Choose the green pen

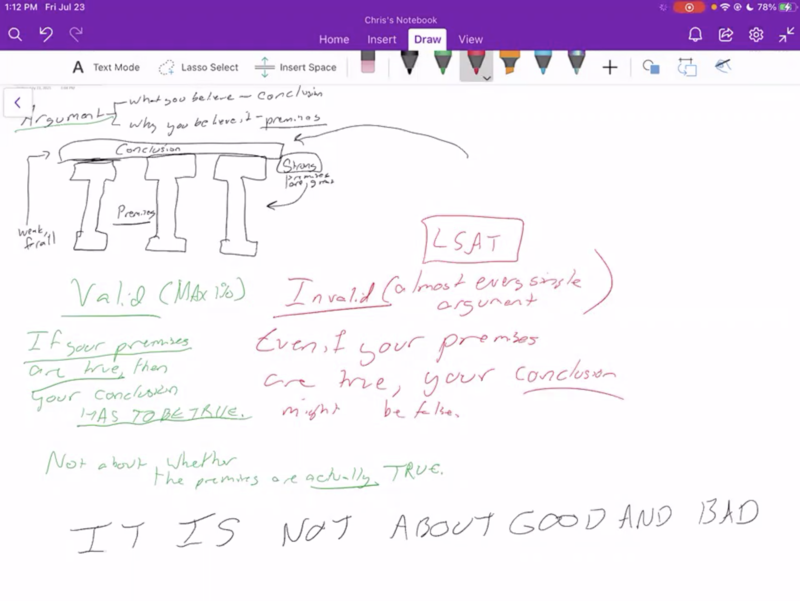(x=442, y=65)
